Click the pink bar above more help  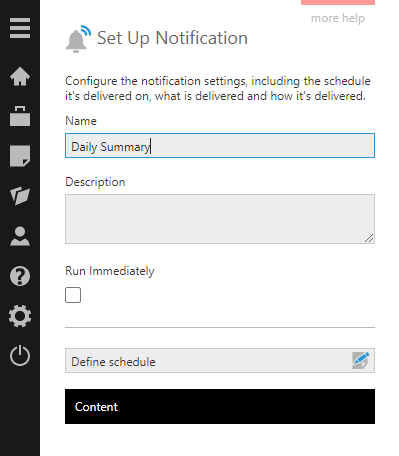[x=338, y=2]
